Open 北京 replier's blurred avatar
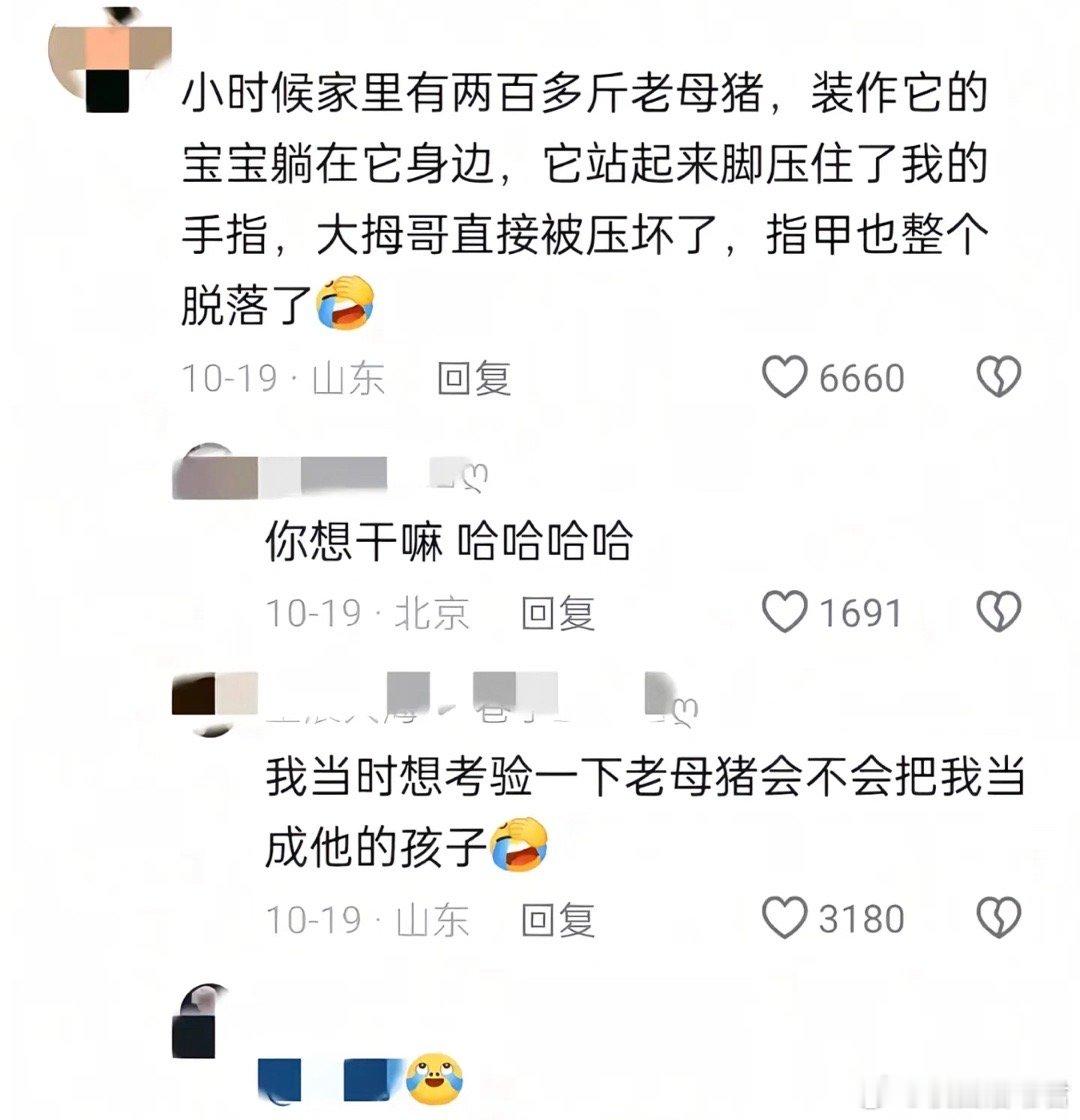 (214, 471)
